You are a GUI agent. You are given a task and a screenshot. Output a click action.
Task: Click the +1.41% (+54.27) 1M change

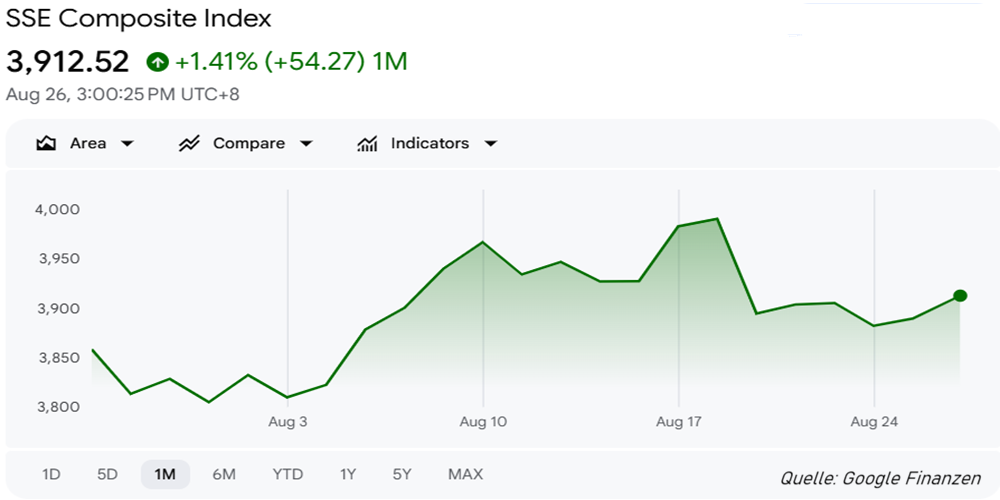(x=291, y=62)
